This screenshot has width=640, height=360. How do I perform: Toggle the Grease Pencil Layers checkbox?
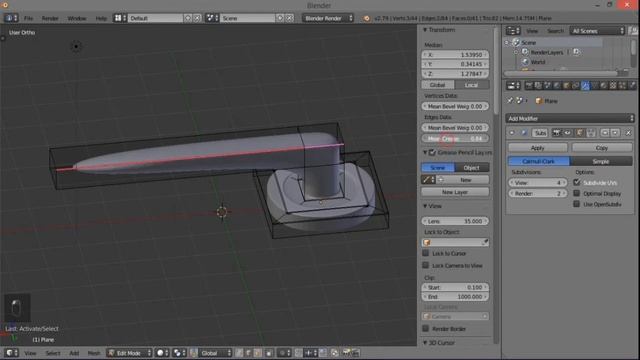click(432, 152)
